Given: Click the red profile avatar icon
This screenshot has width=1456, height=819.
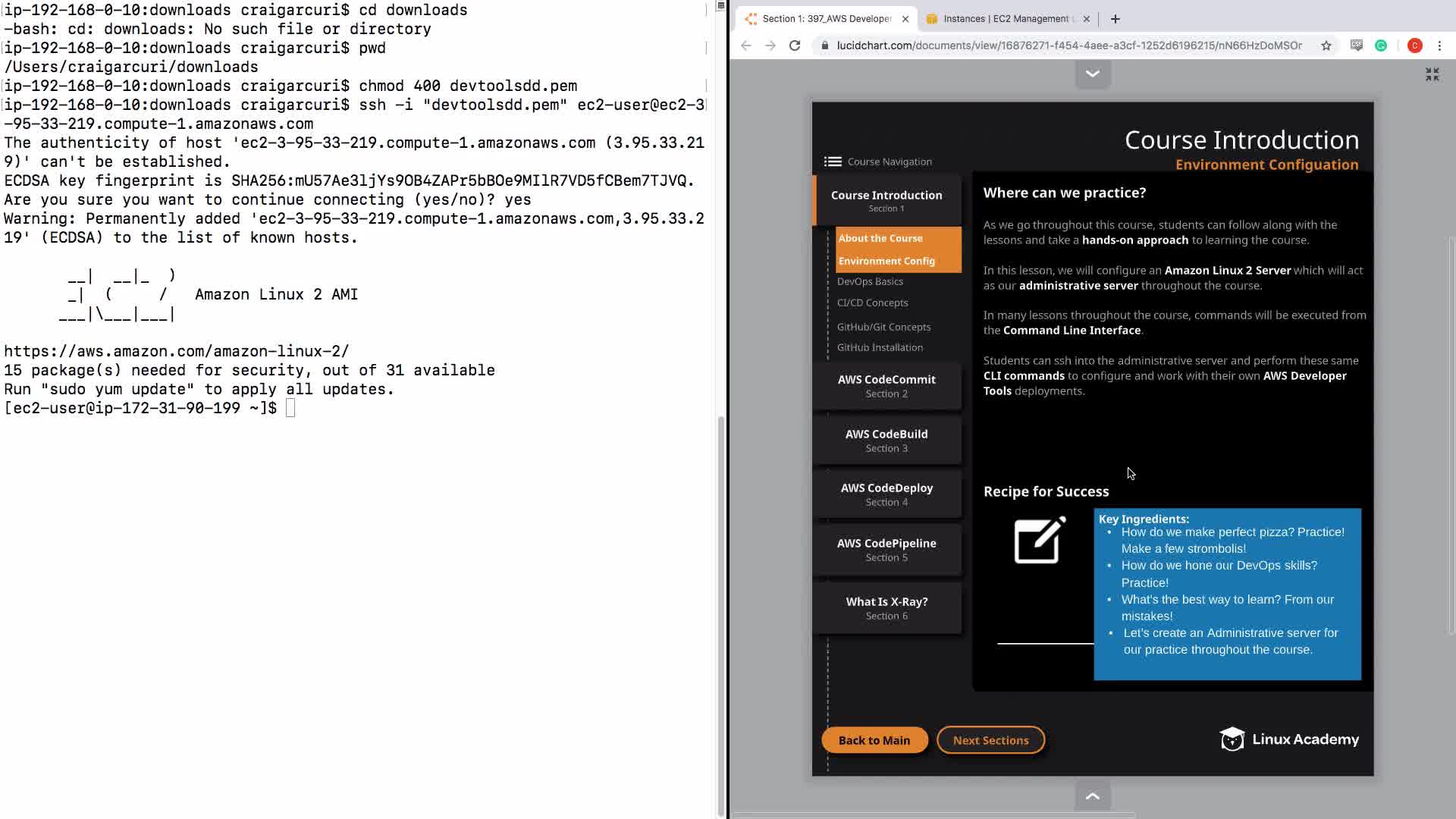Looking at the screenshot, I should tap(1414, 45).
